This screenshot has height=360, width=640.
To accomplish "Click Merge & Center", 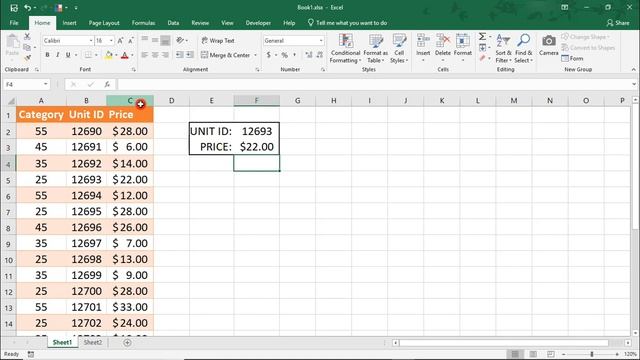I will pos(226,55).
